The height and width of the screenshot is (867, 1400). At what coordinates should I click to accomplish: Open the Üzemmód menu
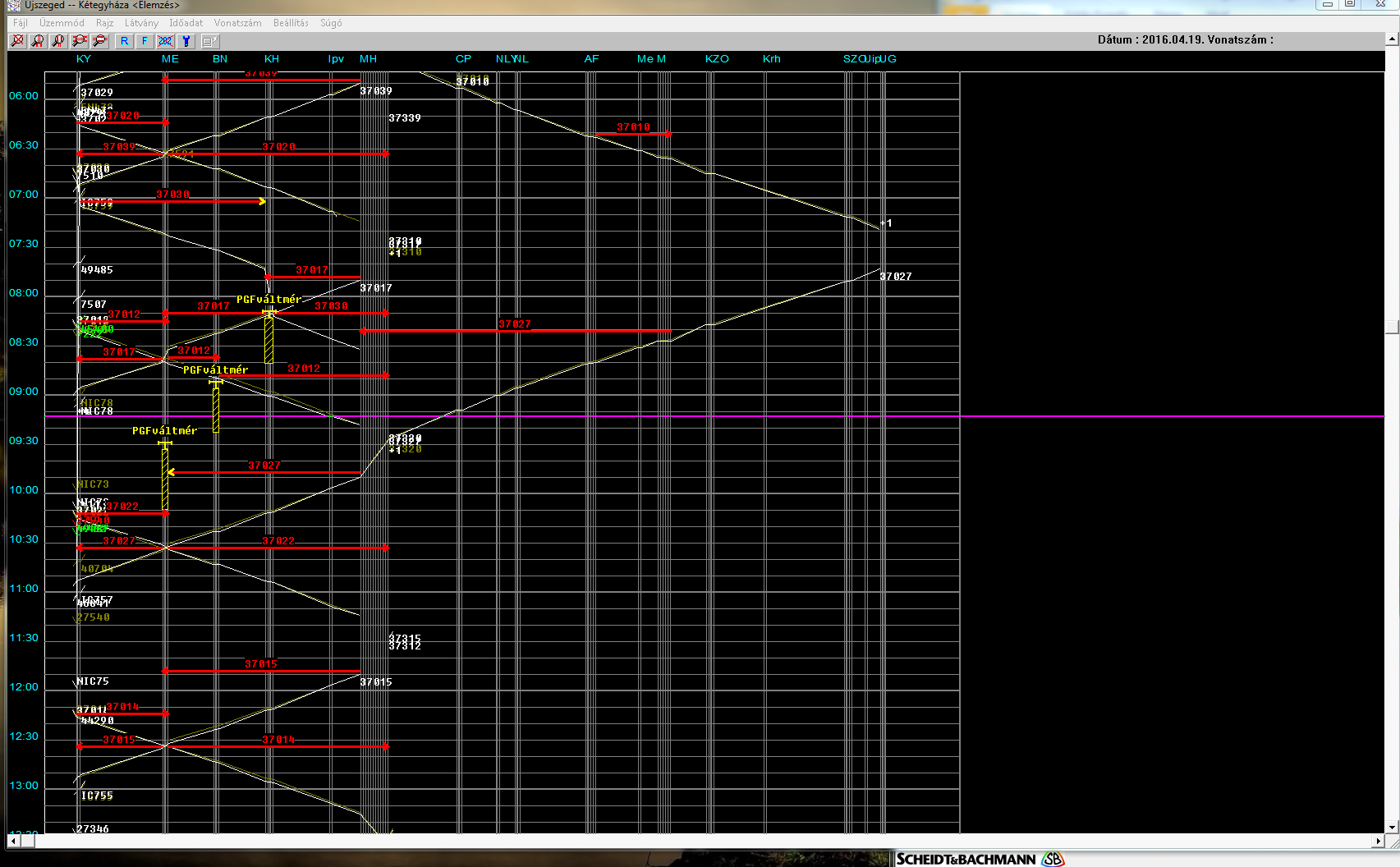(62, 23)
